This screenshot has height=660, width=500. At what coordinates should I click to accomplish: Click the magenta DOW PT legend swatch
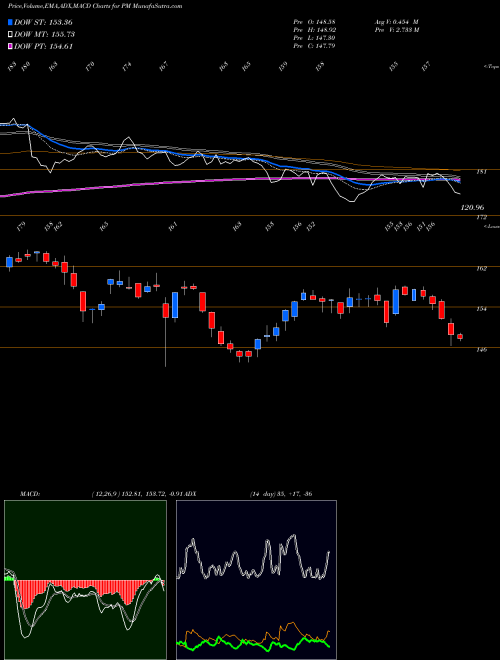tap(11, 46)
